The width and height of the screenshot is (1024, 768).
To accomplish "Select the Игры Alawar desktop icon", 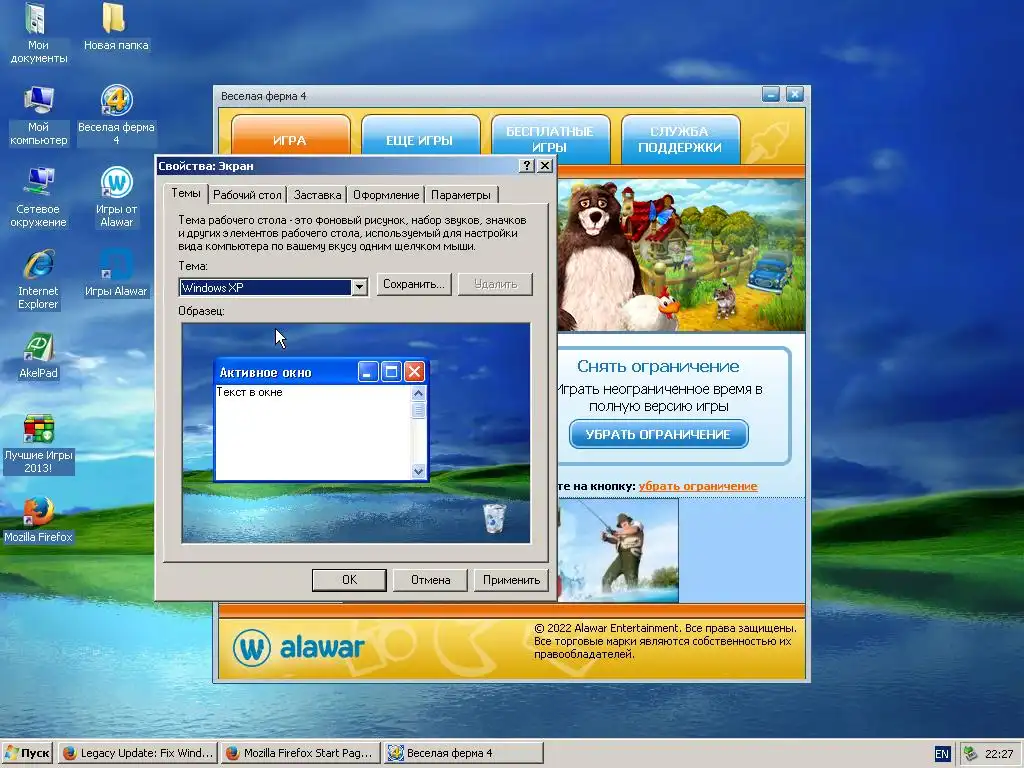I will pyautogui.click(x=116, y=273).
